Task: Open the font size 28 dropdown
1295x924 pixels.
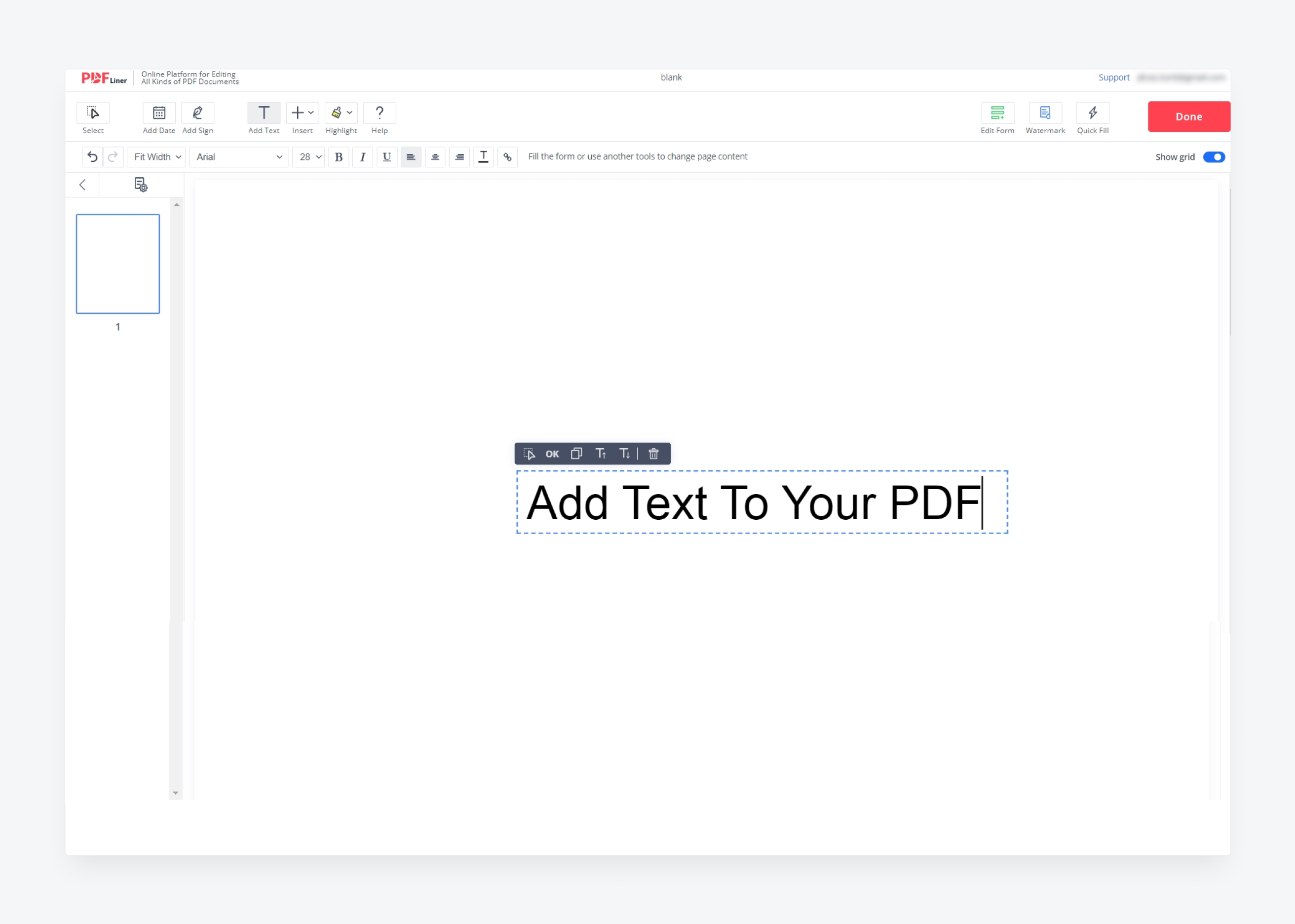Action: pos(307,156)
